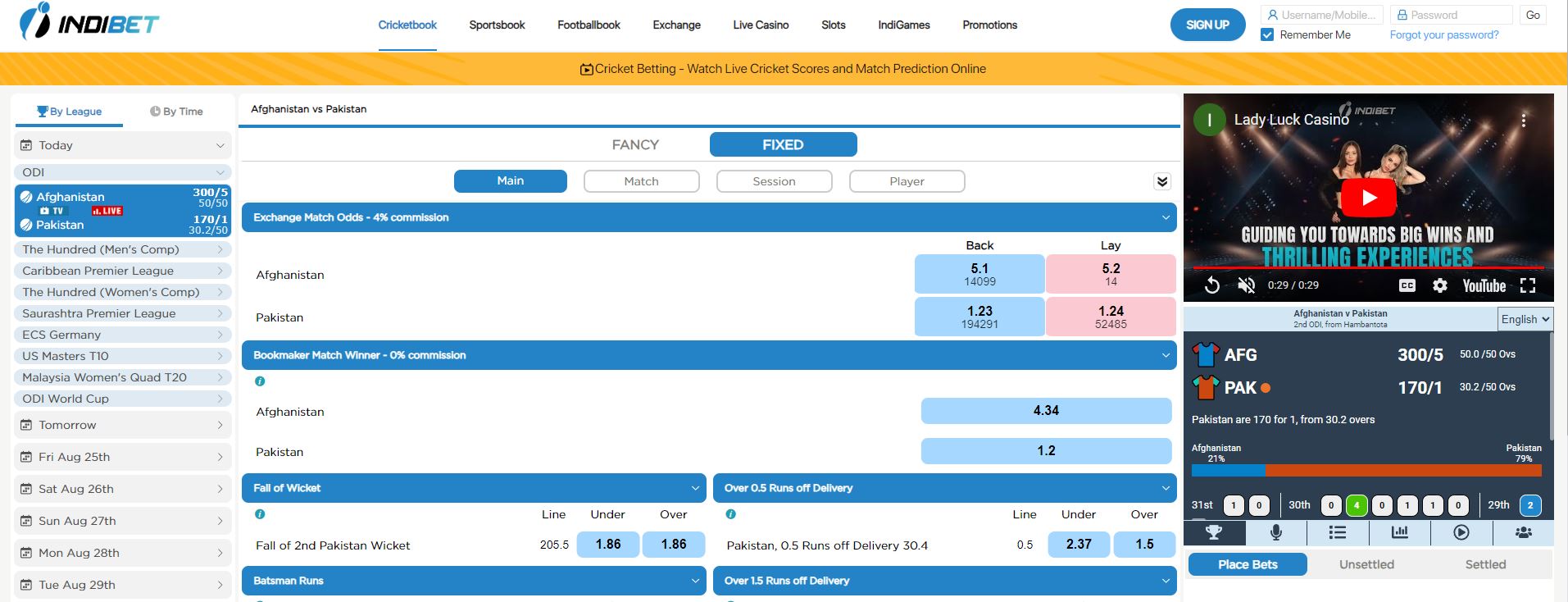This screenshot has height=602, width=1568.
Task: Open Cricketbook tab
Action: tap(407, 25)
